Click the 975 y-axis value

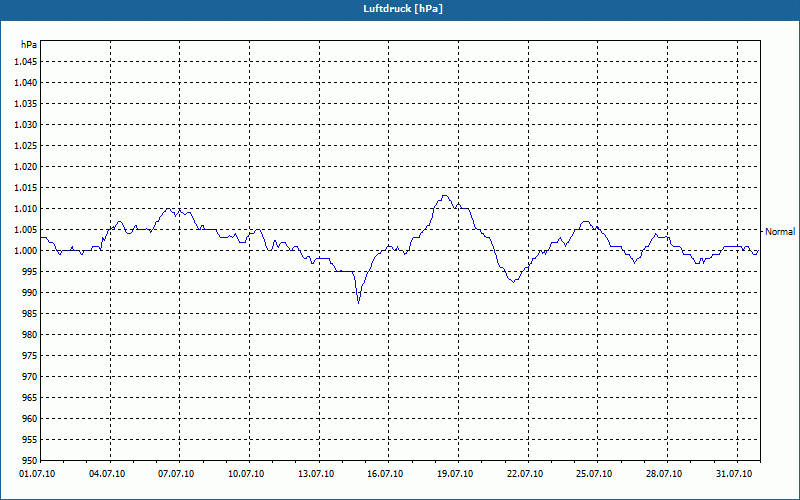pos(31,356)
